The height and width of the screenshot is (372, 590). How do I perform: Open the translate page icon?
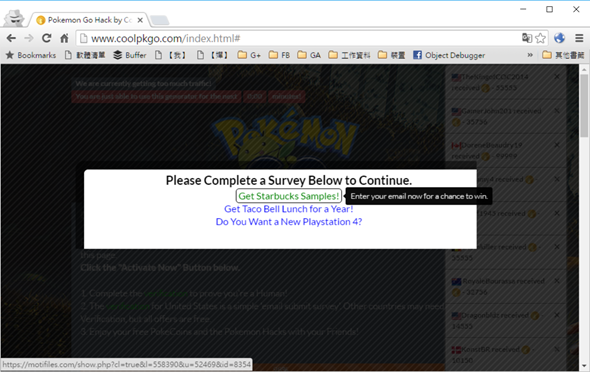point(527,38)
